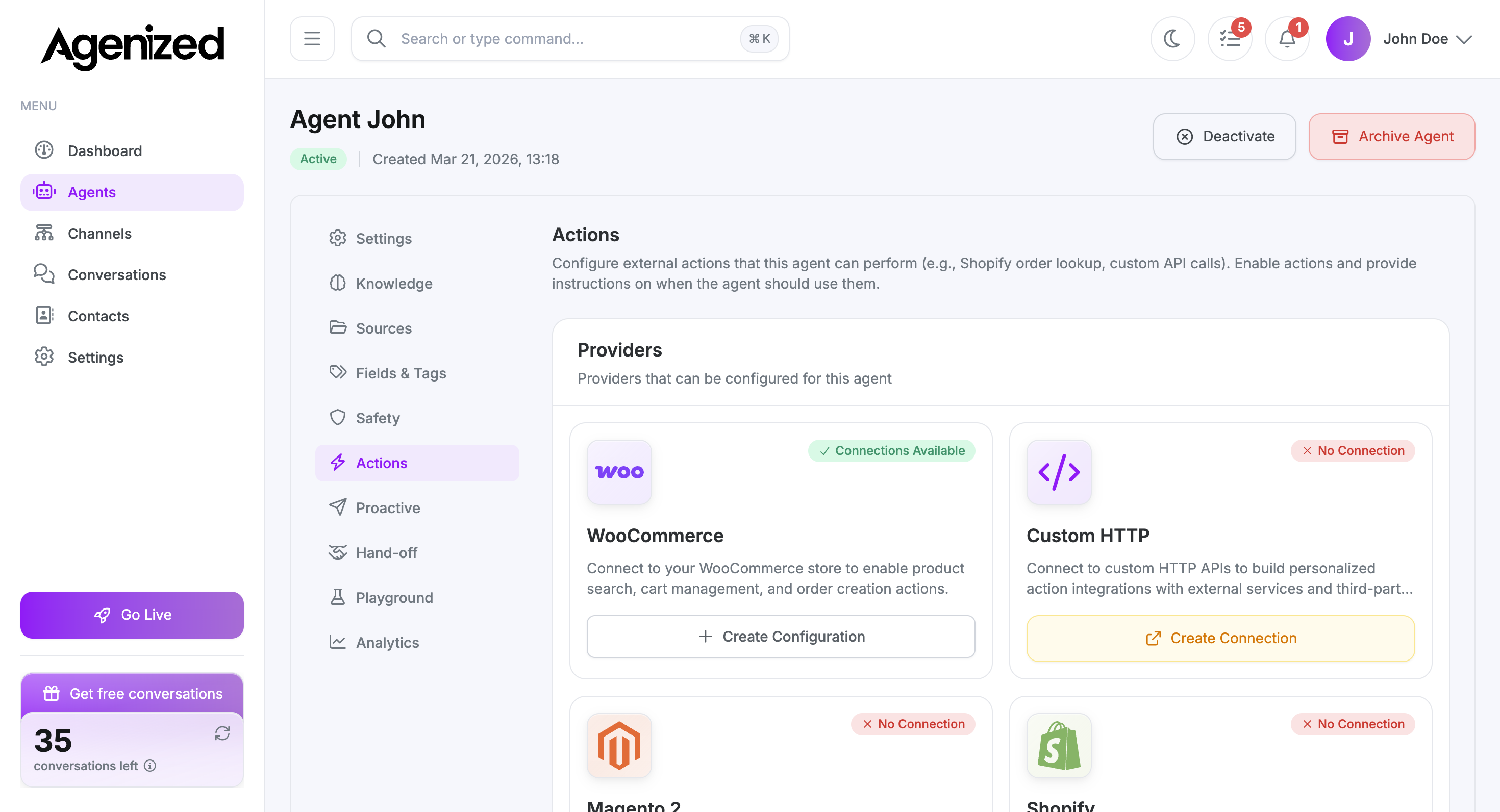This screenshot has width=1500, height=812.
Task: Open the Hand-off tab
Action: [417, 552]
